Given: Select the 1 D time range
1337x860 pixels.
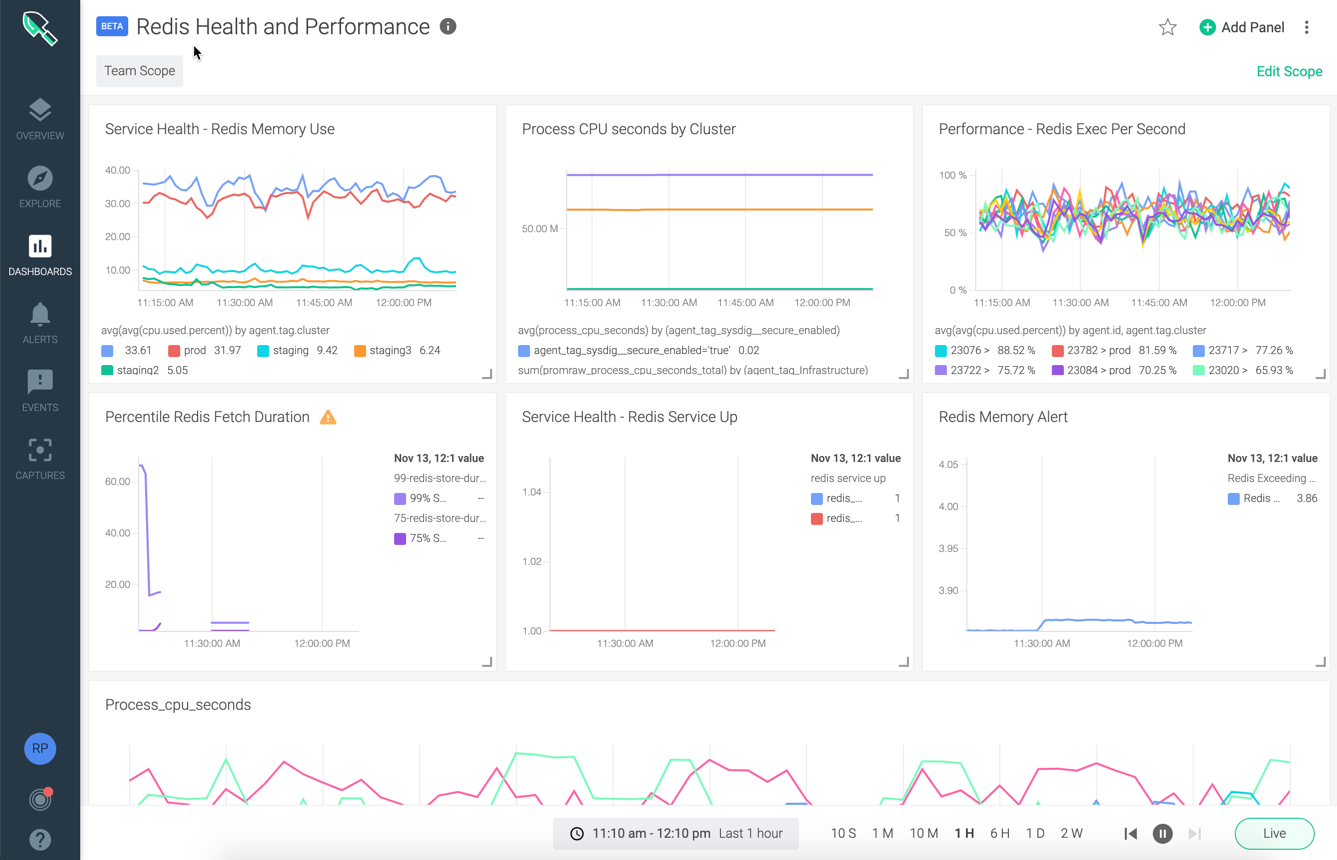Looking at the screenshot, I should (1035, 833).
